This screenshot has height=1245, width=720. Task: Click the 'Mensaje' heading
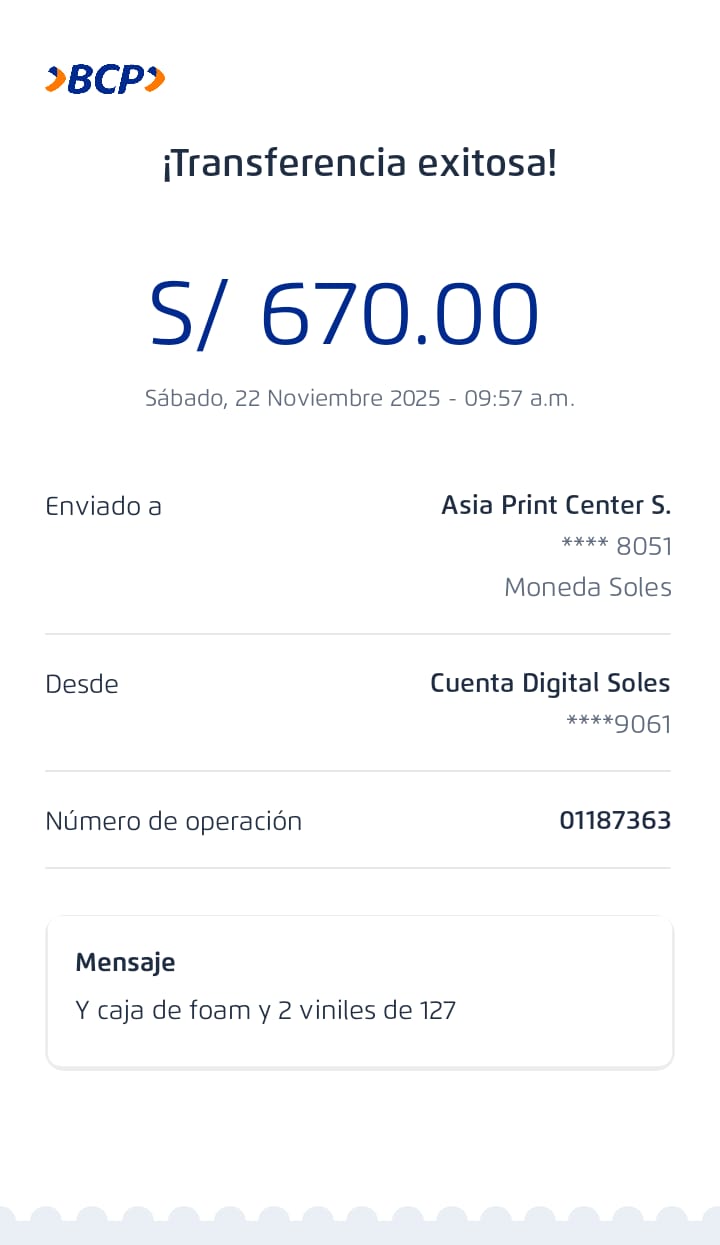tap(125, 962)
